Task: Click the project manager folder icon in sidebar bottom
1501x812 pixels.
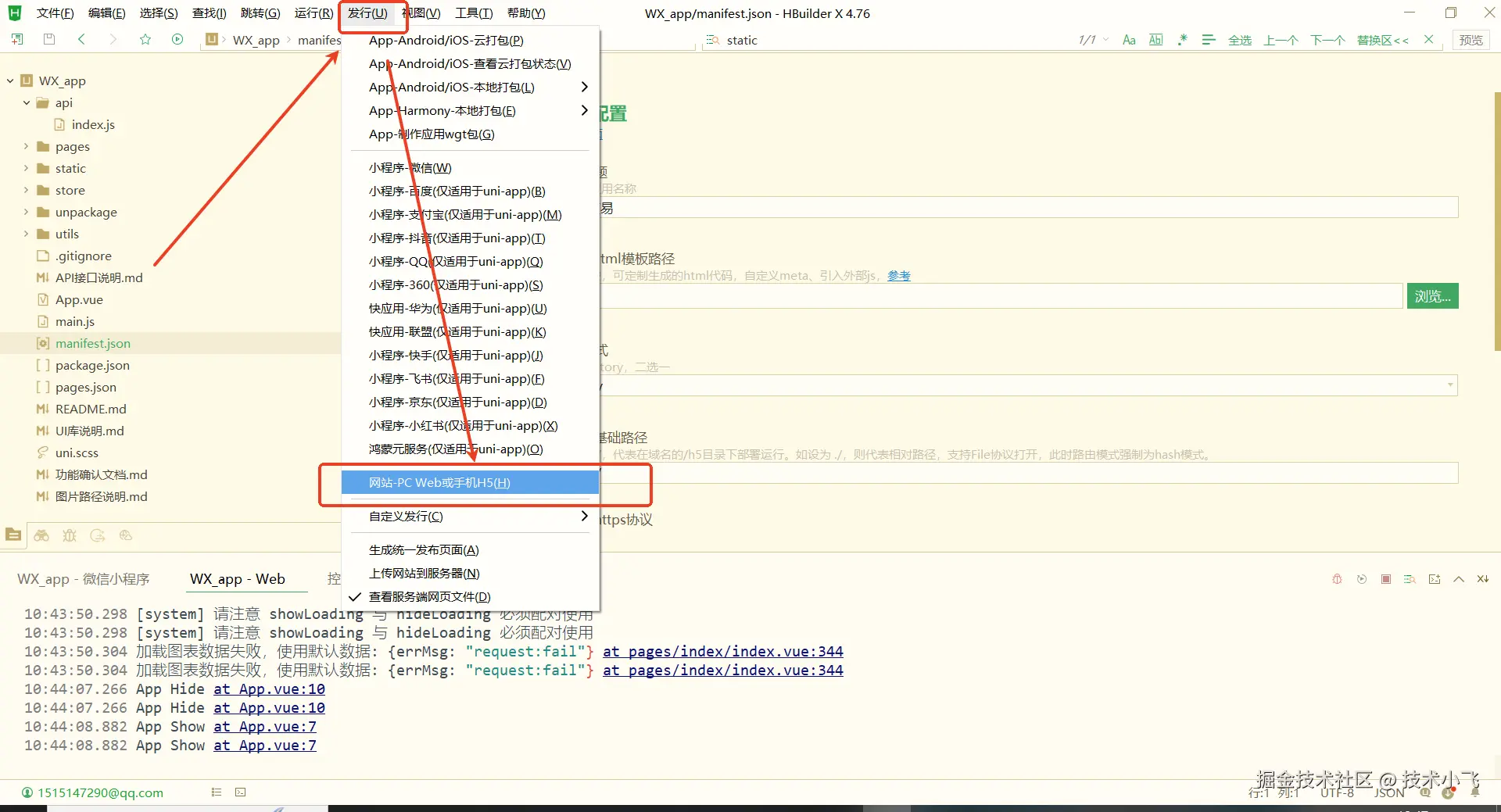Action: [13, 535]
